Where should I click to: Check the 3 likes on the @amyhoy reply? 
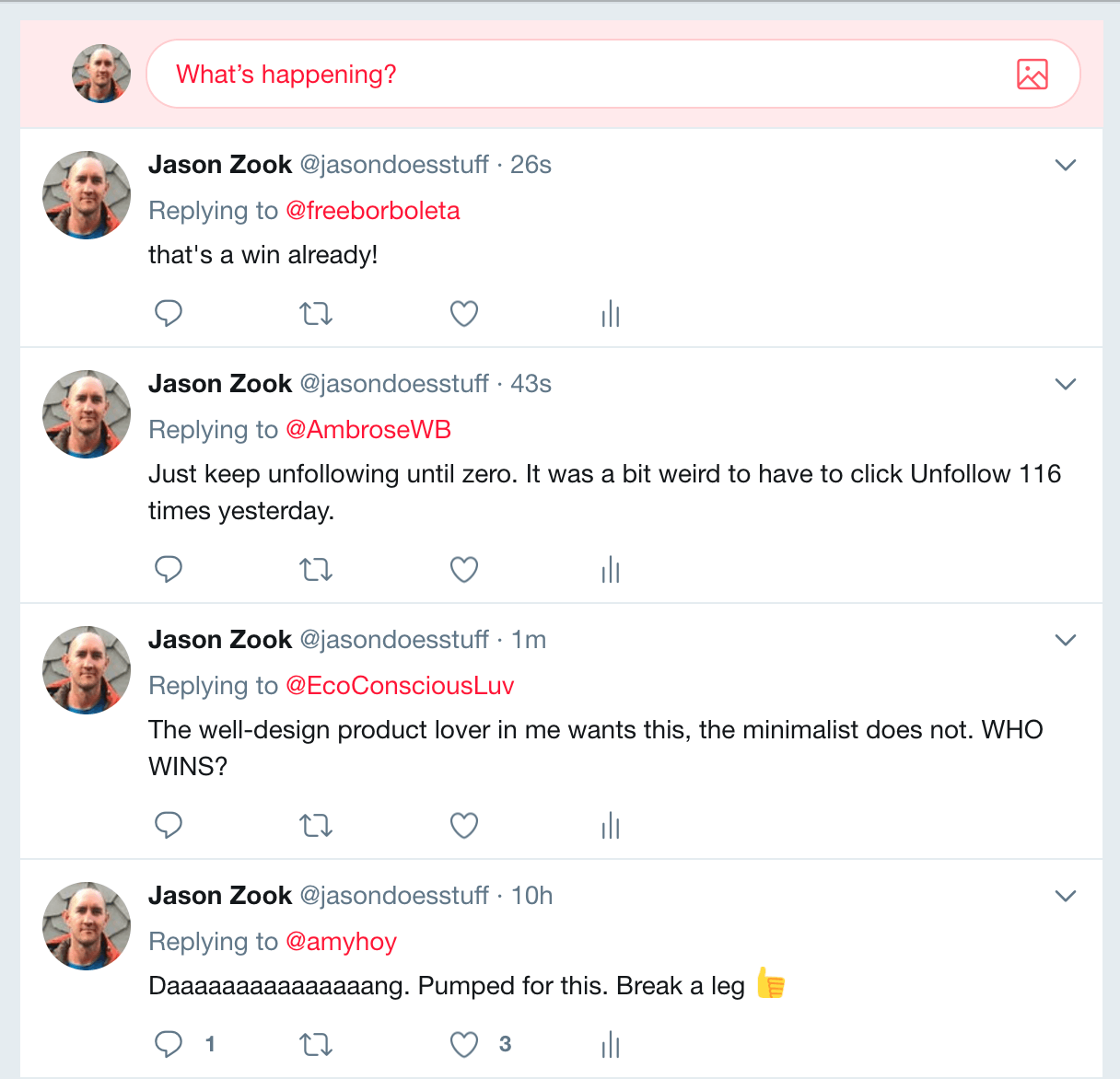click(x=504, y=1044)
